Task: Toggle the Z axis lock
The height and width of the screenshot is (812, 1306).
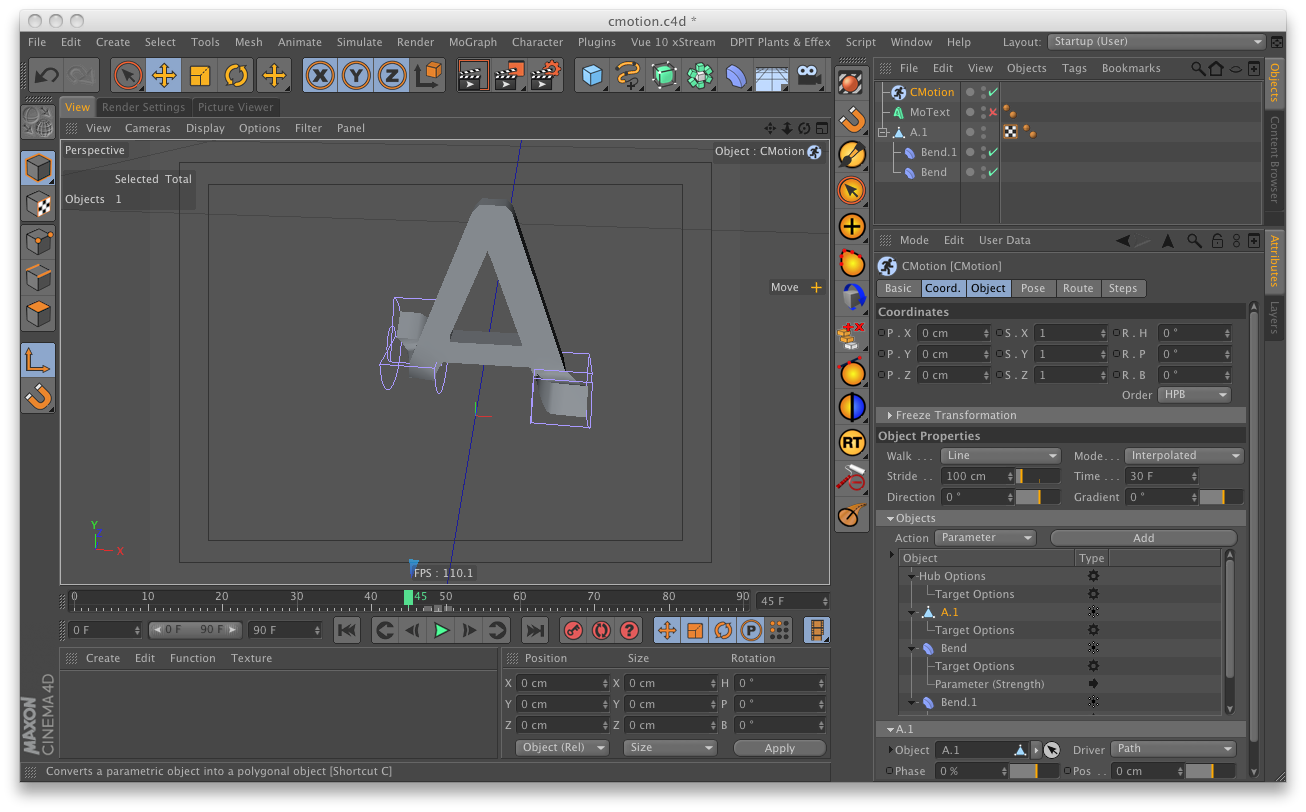Action: tap(392, 75)
